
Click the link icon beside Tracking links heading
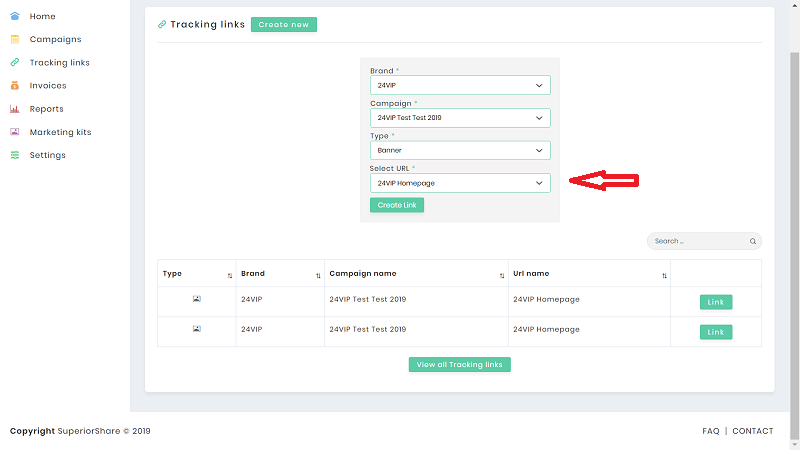[162, 24]
